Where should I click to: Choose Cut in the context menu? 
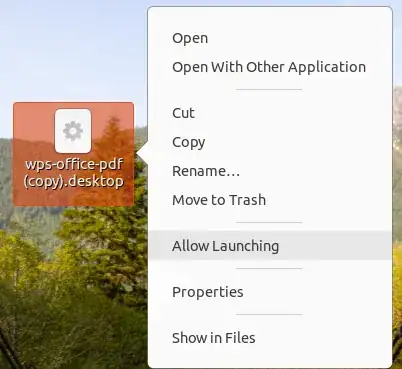pos(270,113)
